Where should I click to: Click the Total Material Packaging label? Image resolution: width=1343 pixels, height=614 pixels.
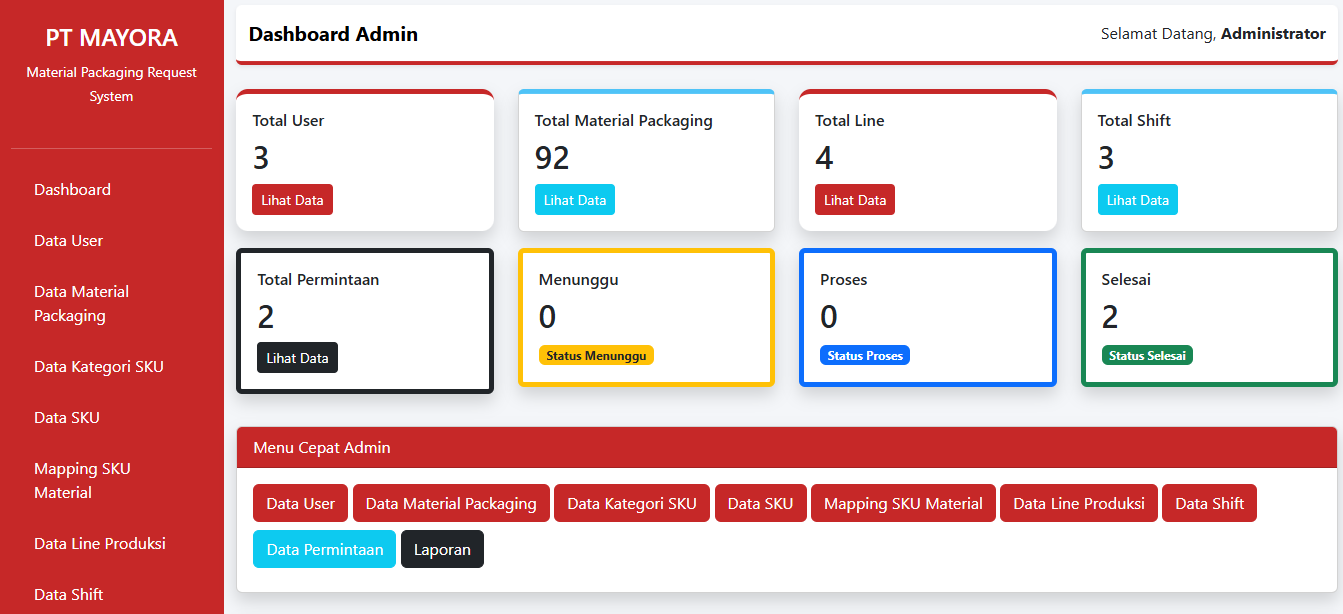click(624, 121)
